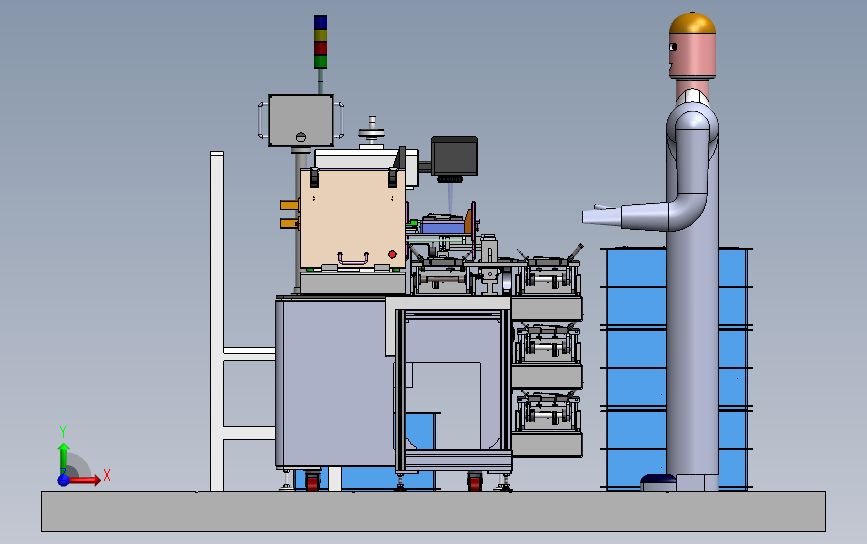
Task: Select the left black latch on the enclosure
Action: point(314,177)
